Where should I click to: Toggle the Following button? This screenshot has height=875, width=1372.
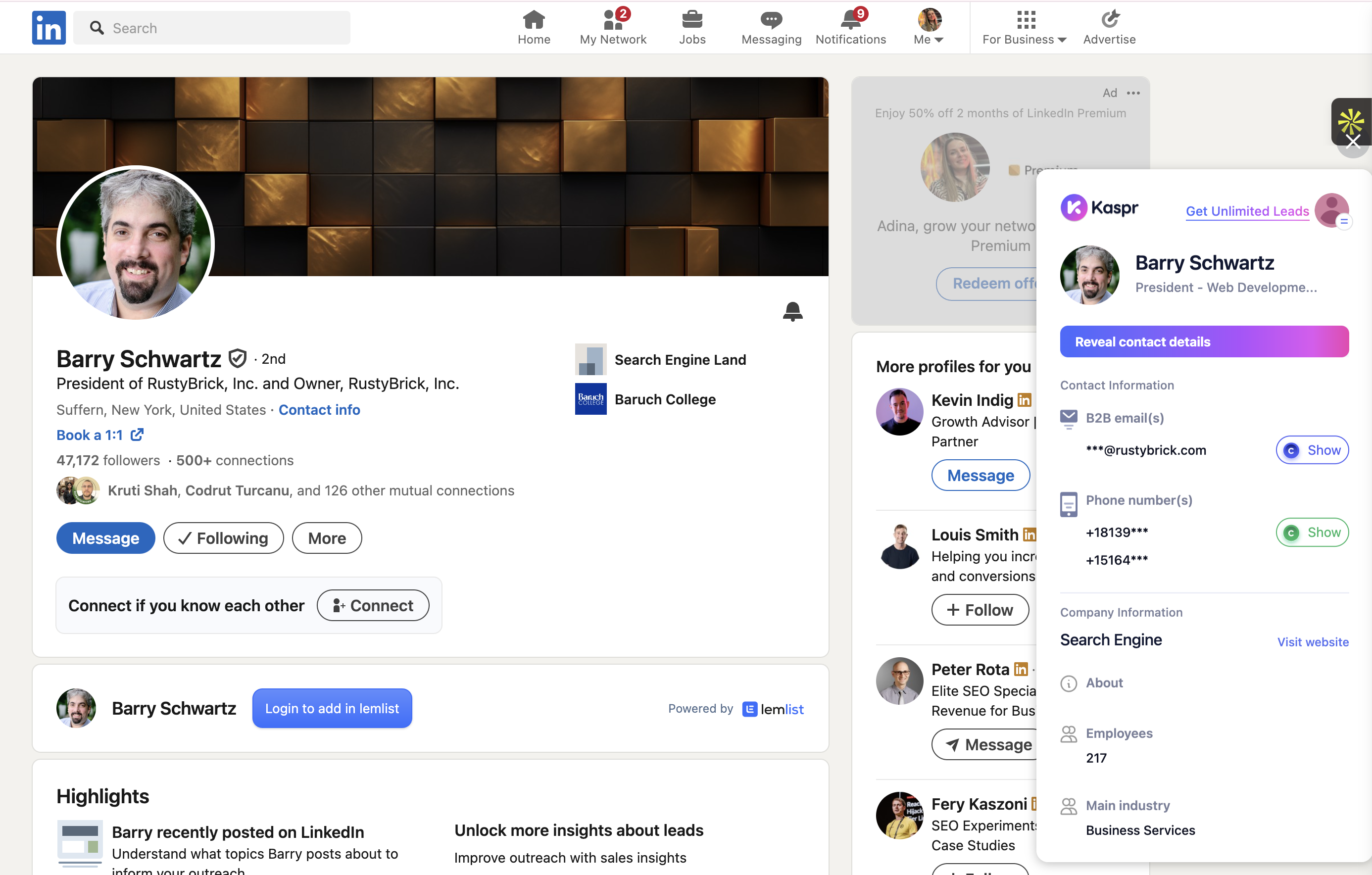pyautogui.click(x=223, y=538)
